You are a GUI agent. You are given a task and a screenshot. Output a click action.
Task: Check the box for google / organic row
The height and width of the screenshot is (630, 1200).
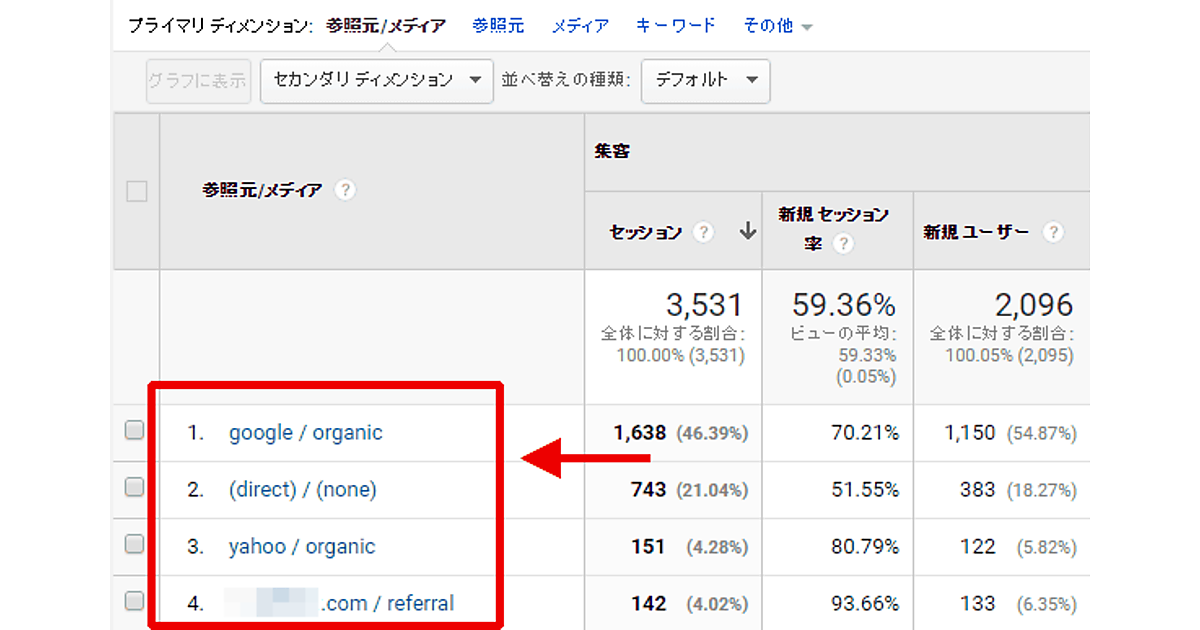coord(135,431)
